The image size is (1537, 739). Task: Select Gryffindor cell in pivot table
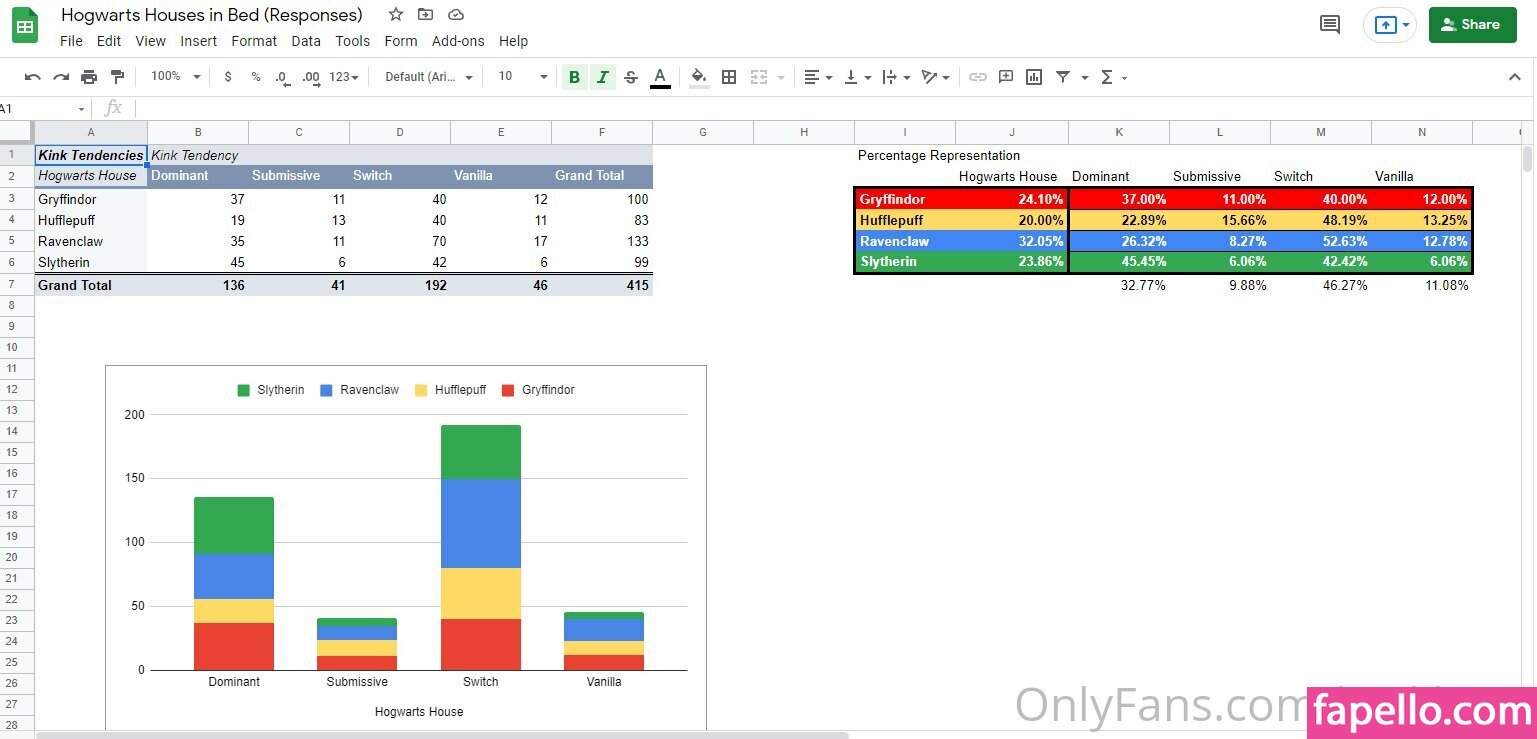(91, 199)
